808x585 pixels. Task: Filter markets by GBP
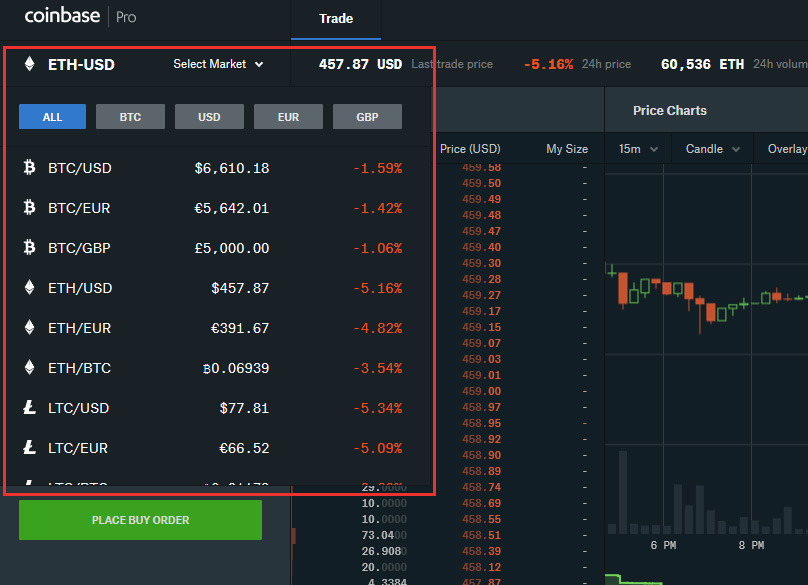point(367,116)
